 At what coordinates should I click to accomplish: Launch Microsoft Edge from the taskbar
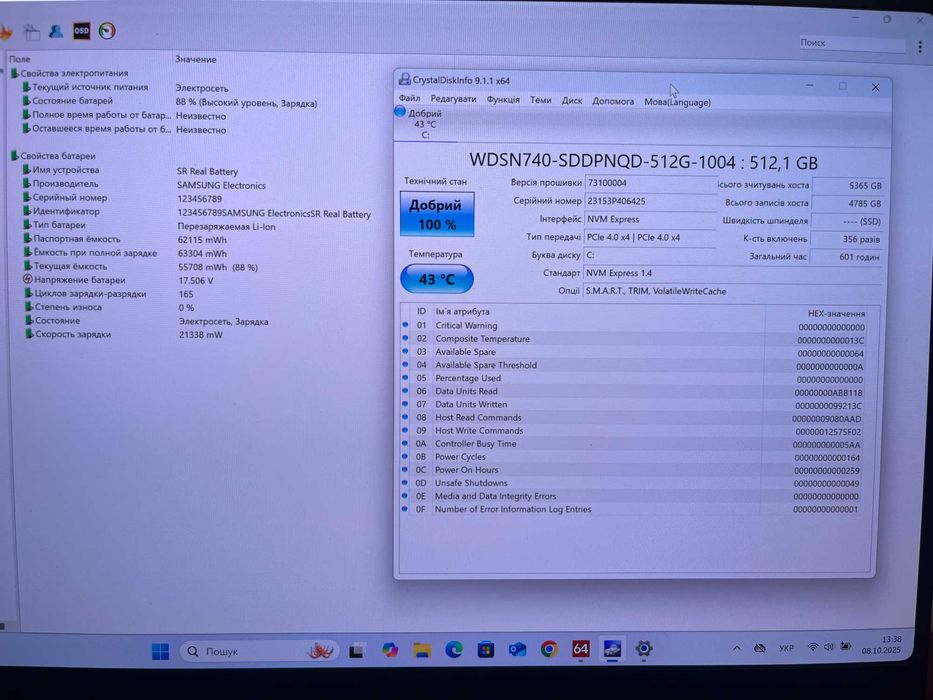[x=454, y=650]
